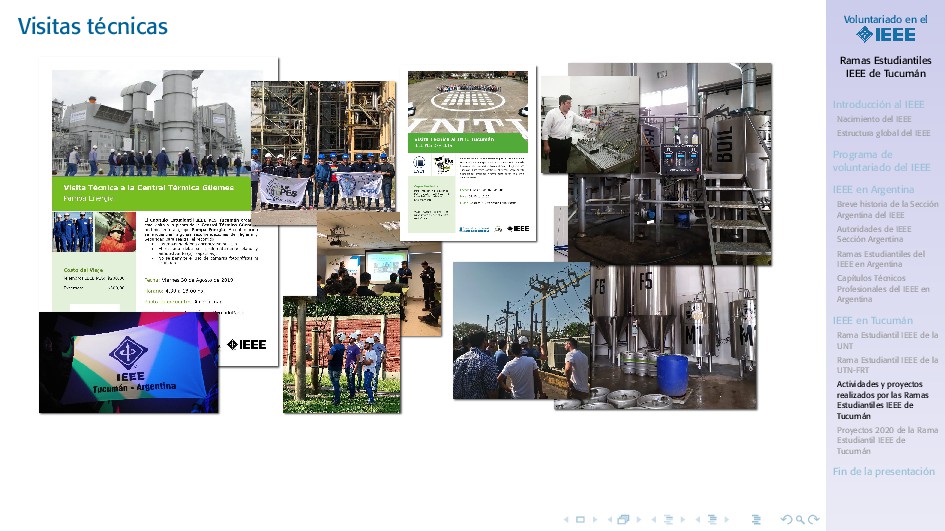Image resolution: width=945 pixels, height=531 pixels.
Task: Open 'IEEE en Argentina' section
Action: point(873,189)
